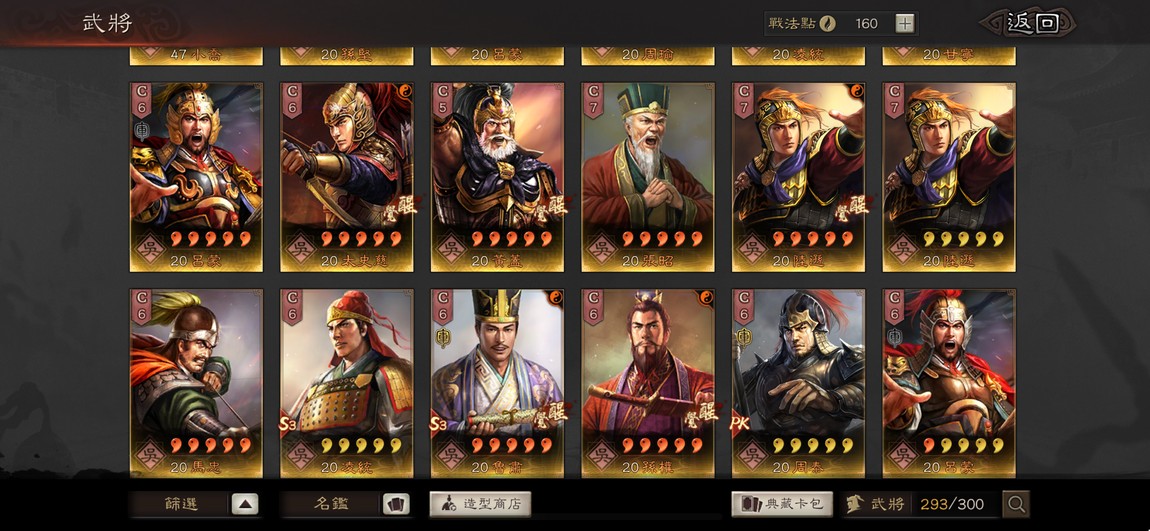Viewport: 1150px width, 531px height.
Task: Click the magnifier search icon at bottom right
Action: point(1016,504)
